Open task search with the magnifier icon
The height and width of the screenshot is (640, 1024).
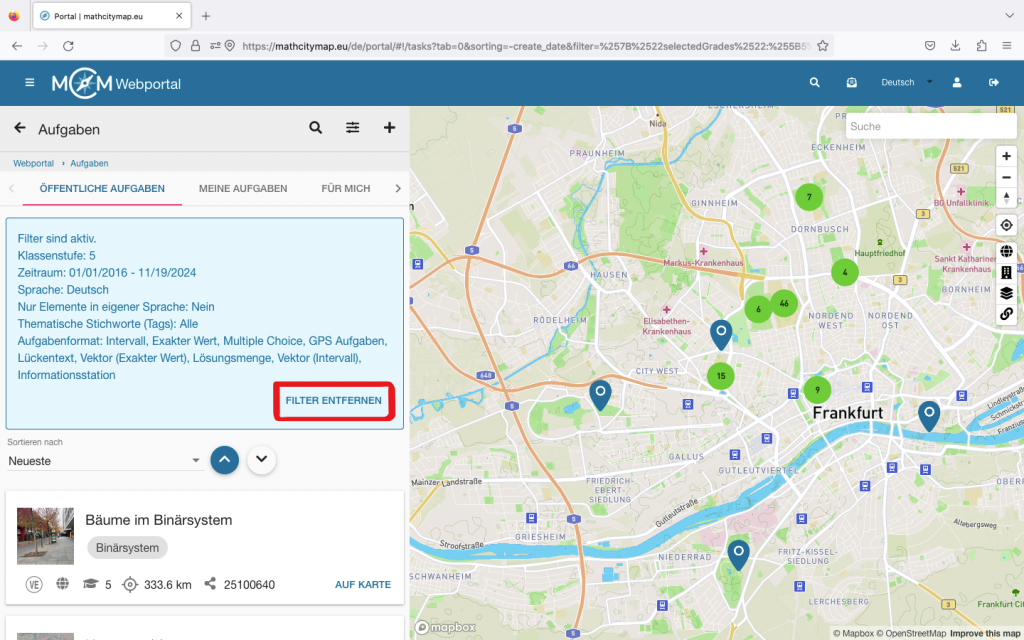pyautogui.click(x=316, y=128)
